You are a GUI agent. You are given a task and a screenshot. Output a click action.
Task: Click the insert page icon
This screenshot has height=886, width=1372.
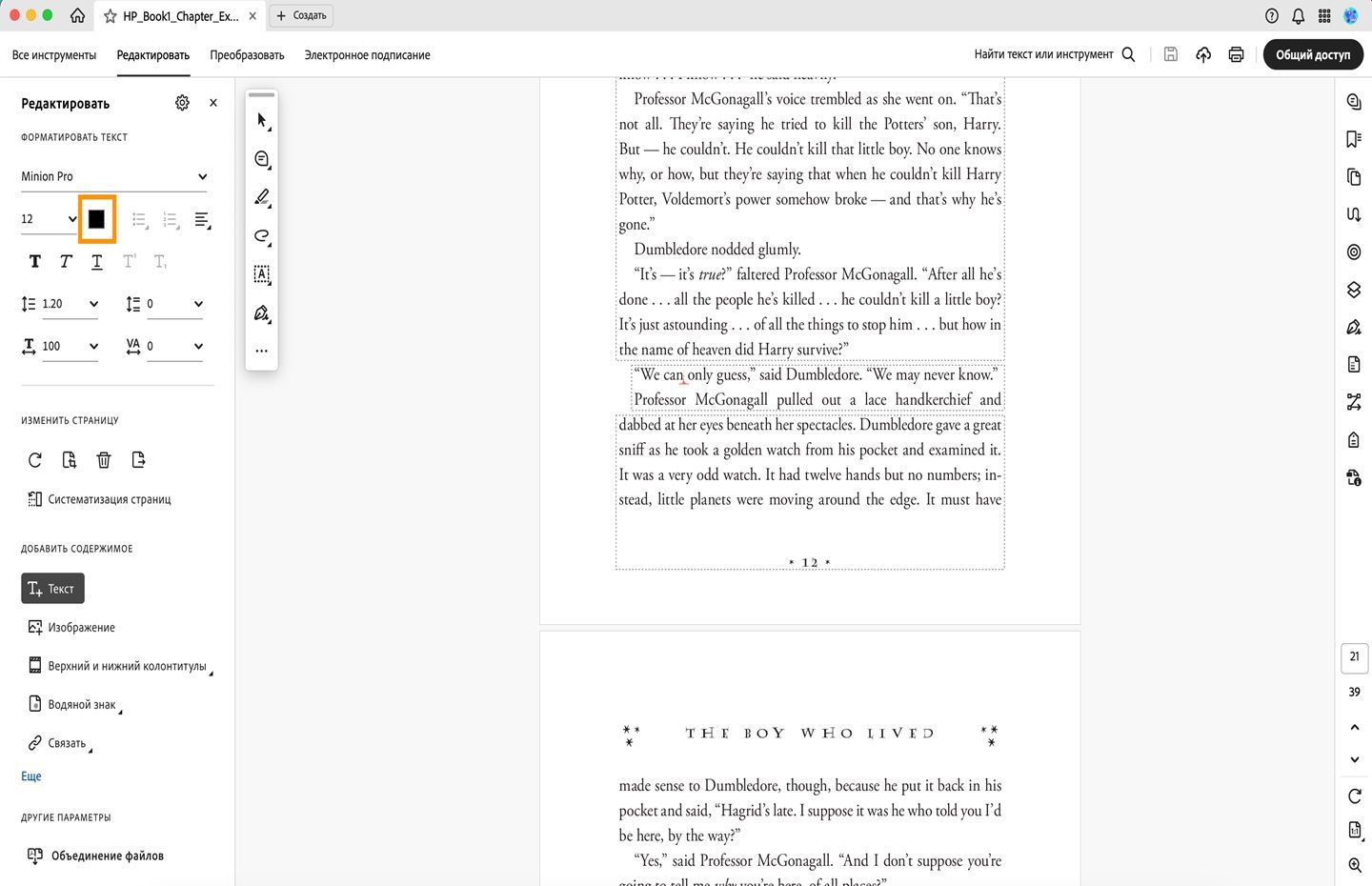tap(70, 460)
